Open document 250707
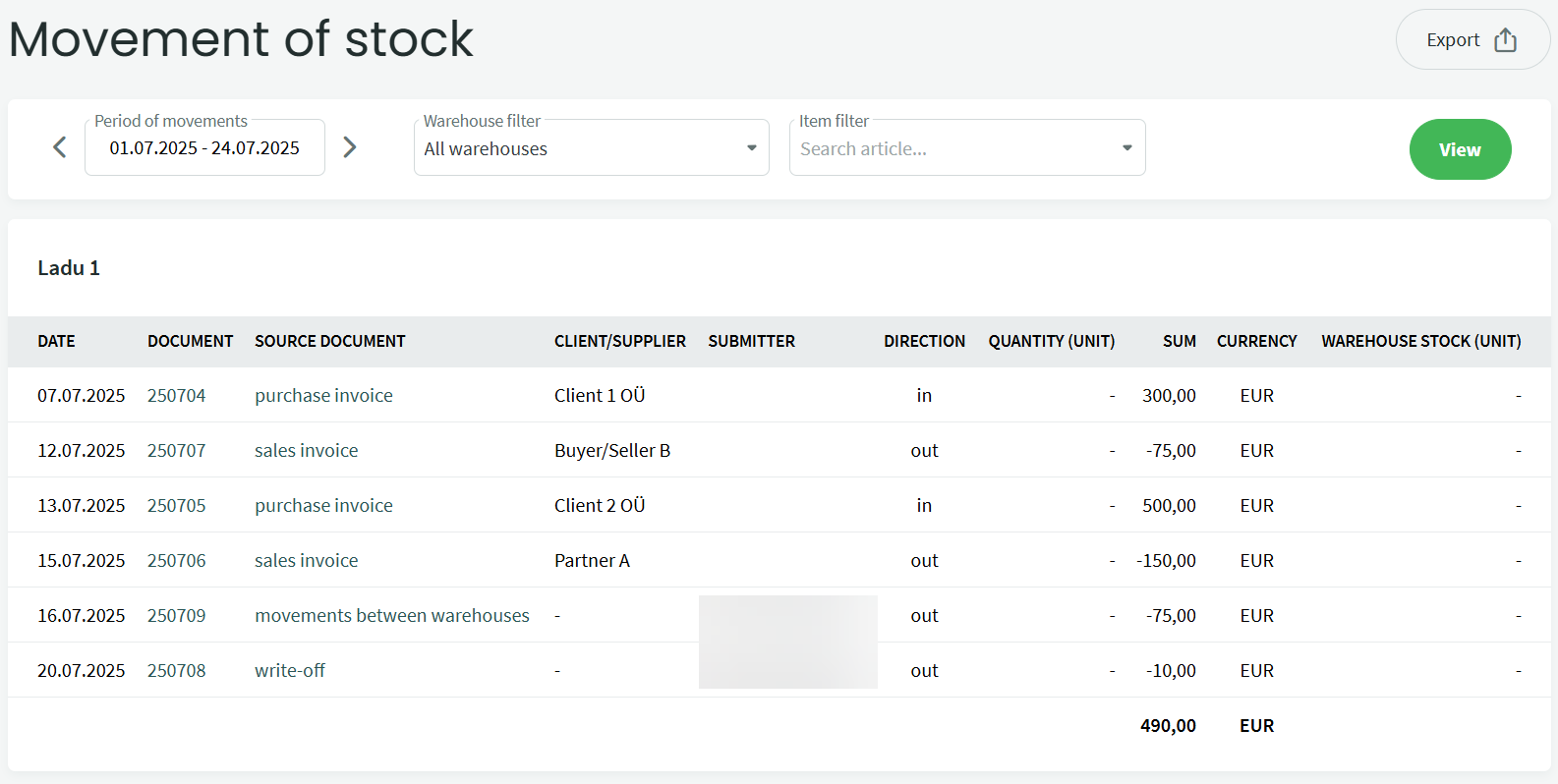The height and width of the screenshot is (784, 1558). click(177, 451)
